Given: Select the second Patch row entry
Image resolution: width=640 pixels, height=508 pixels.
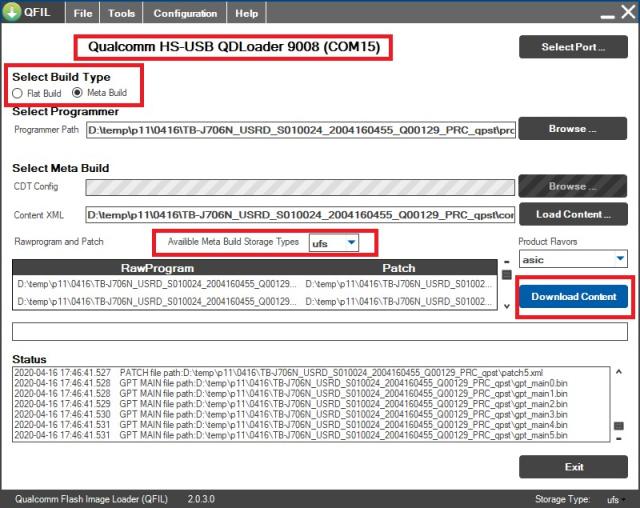Looking at the screenshot, I should click(x=399, y=302).
